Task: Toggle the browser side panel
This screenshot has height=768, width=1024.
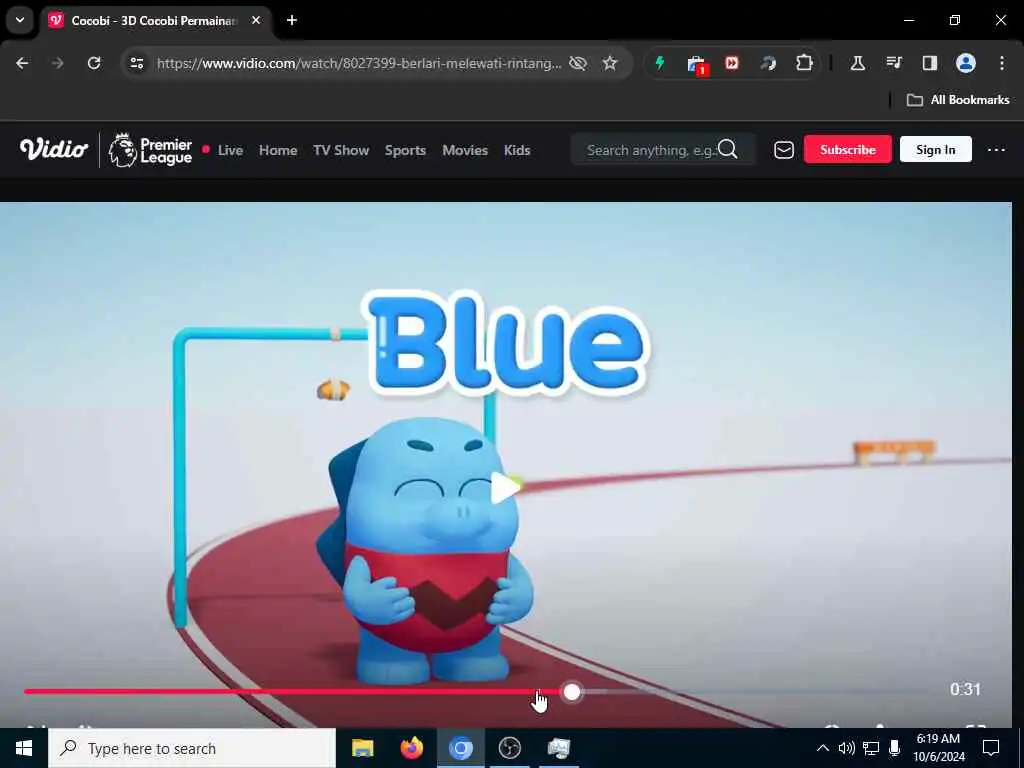Action: [x=929, y=63]
